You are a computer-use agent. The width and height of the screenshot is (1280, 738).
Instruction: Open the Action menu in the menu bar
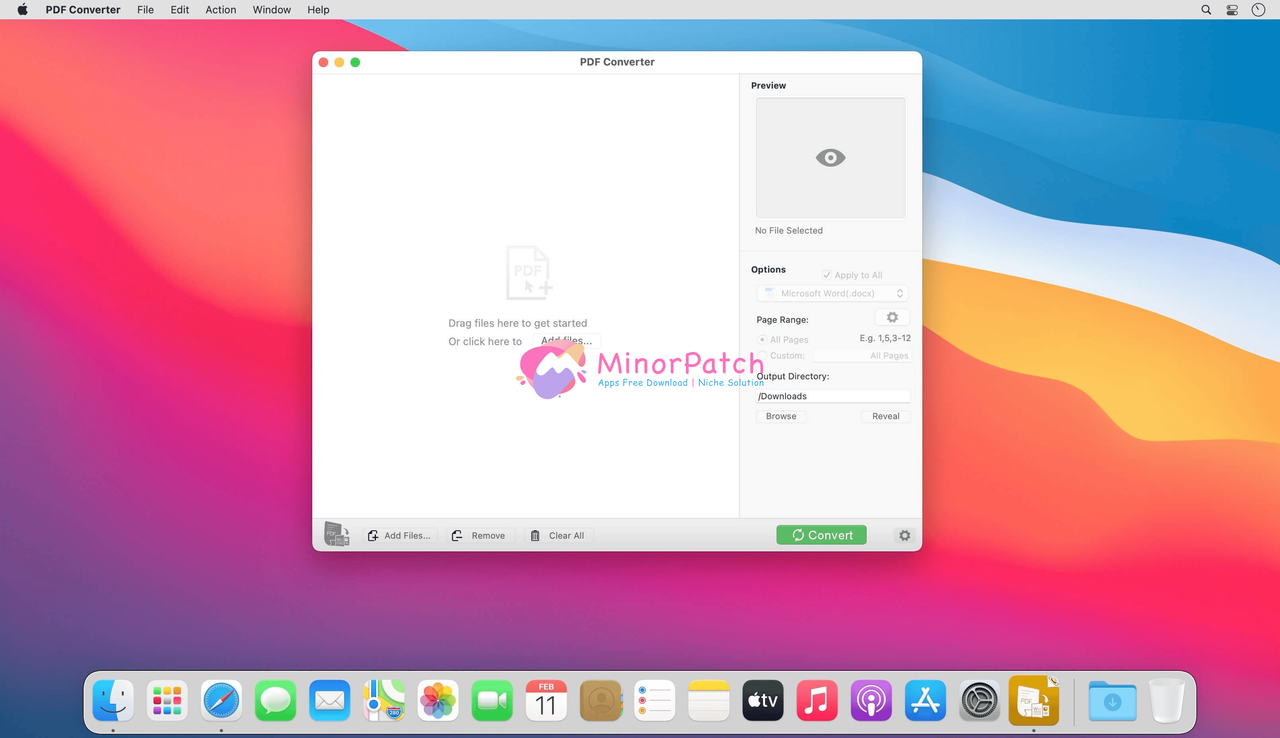pos(220,9)
